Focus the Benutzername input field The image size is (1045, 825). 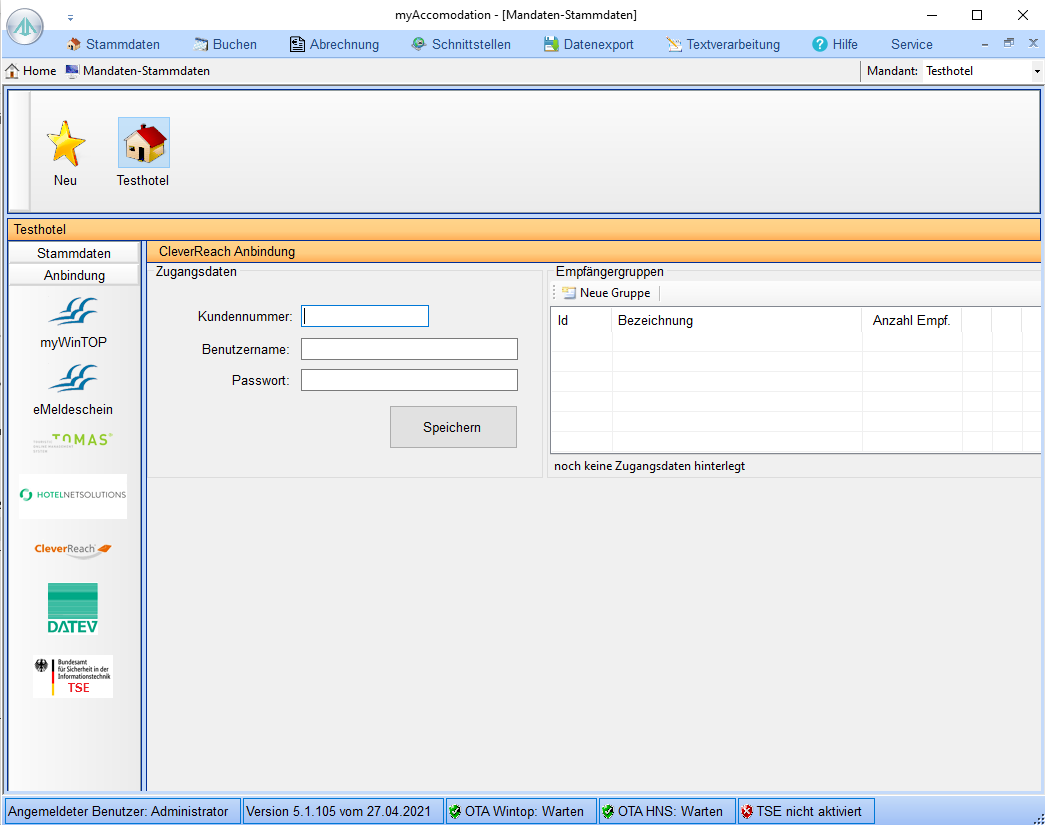409,349
